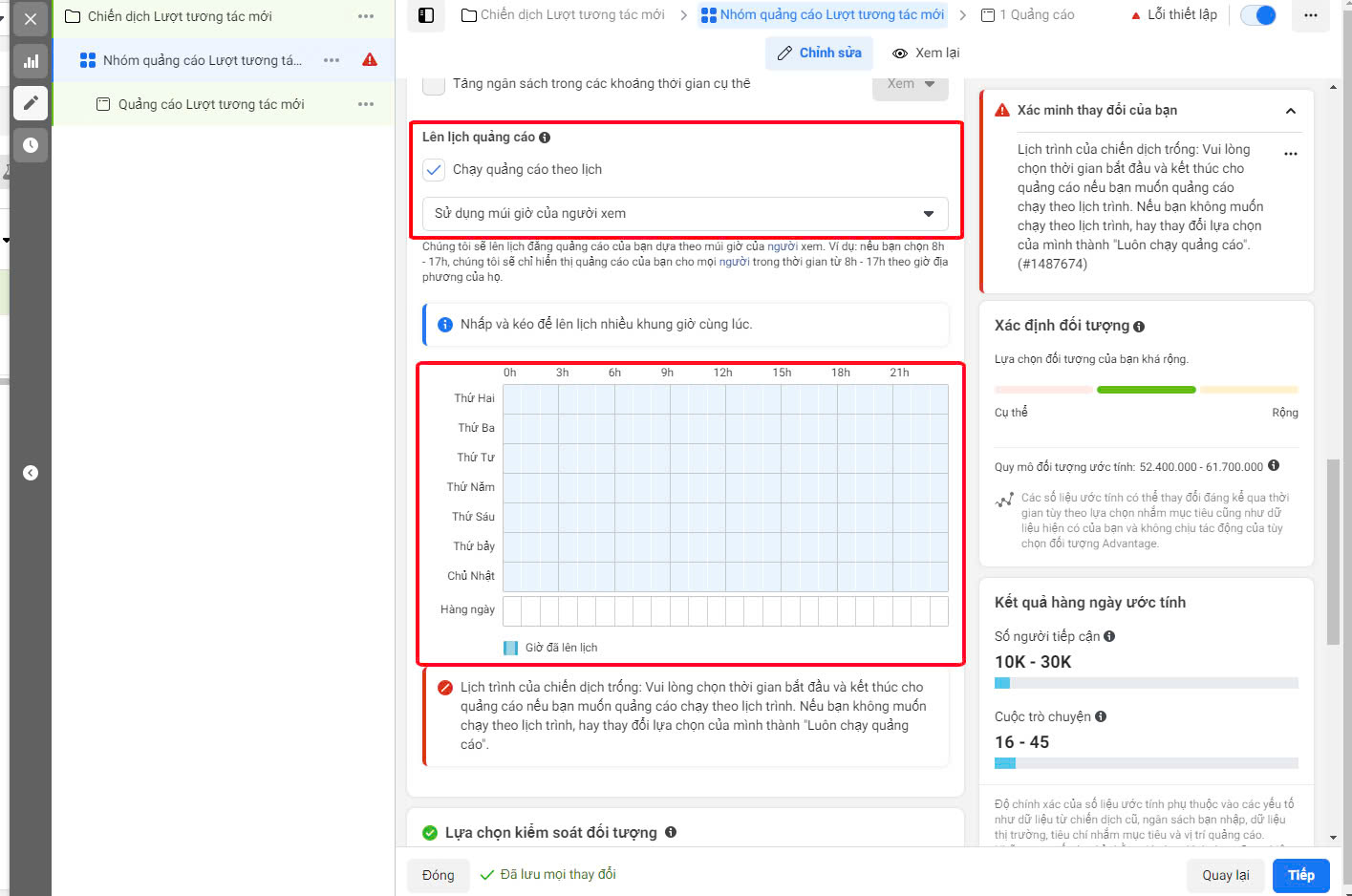Click the red warning triangle on ad set row
The image size is (1352, 896).
(x=370, y=60)
